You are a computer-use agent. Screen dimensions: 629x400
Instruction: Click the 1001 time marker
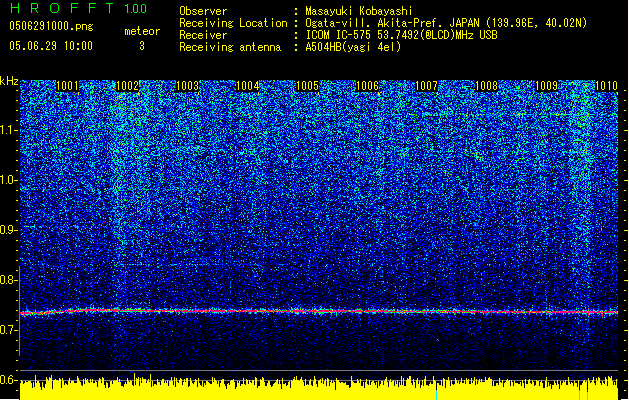pos(67,86)
